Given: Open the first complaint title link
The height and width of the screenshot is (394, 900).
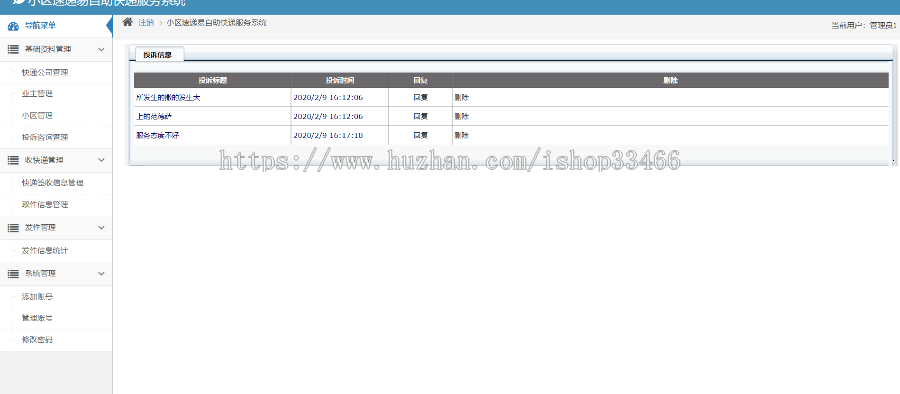Looking at the screenshot, I should pyautogui.click(x=168, y=98).
